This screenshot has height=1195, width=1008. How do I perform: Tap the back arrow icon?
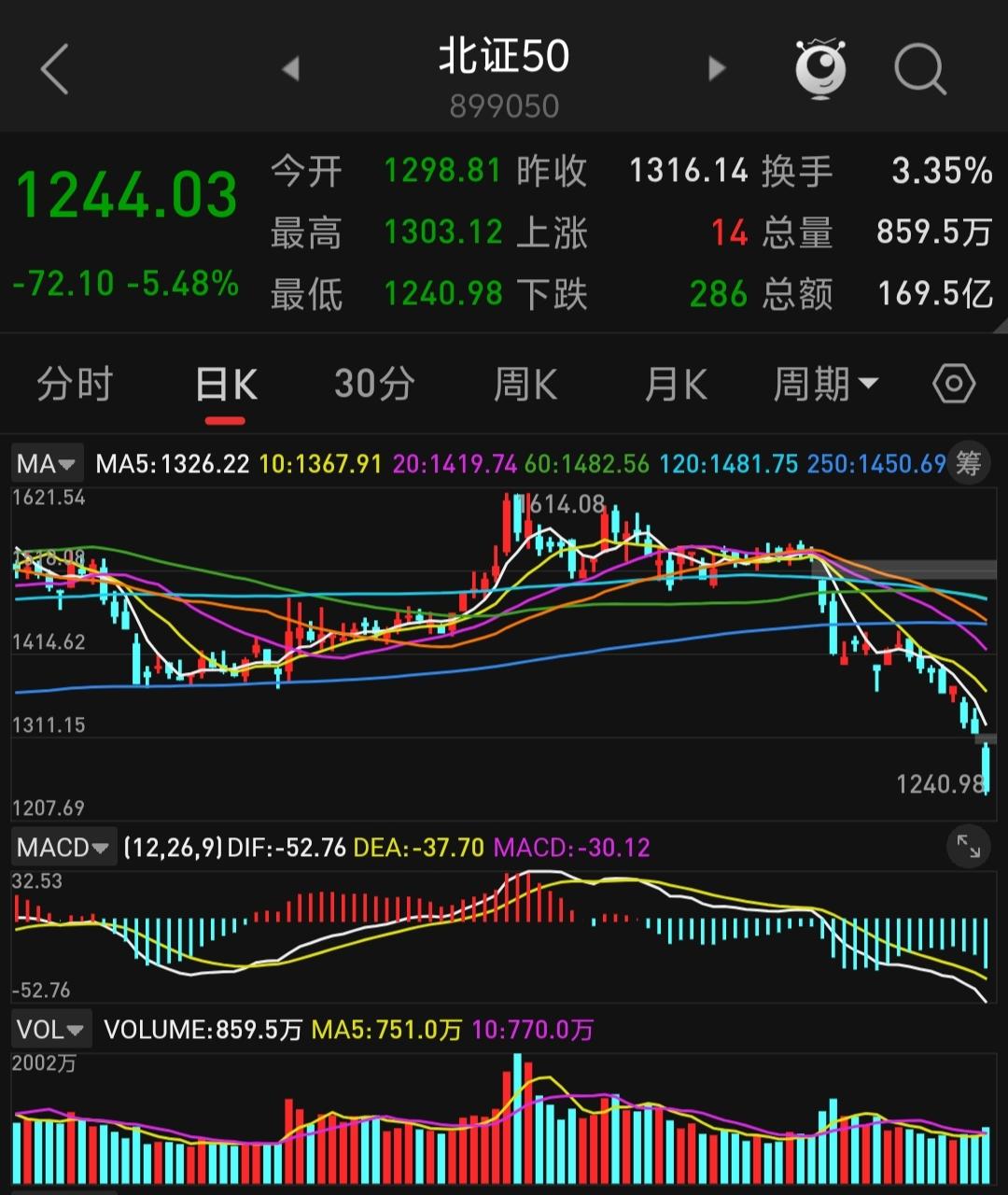click(x=54, y=69)
